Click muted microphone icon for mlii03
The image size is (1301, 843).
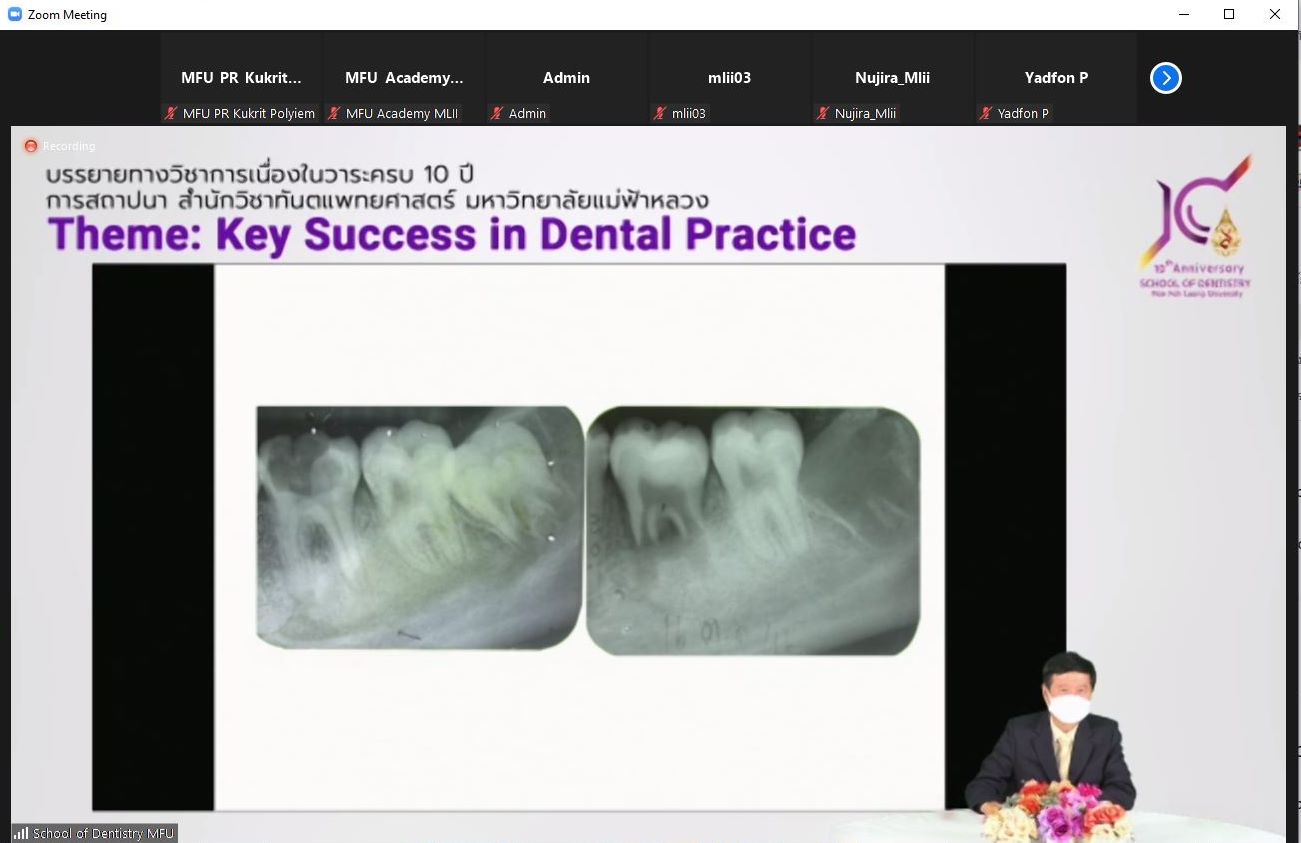click(660, 114)
